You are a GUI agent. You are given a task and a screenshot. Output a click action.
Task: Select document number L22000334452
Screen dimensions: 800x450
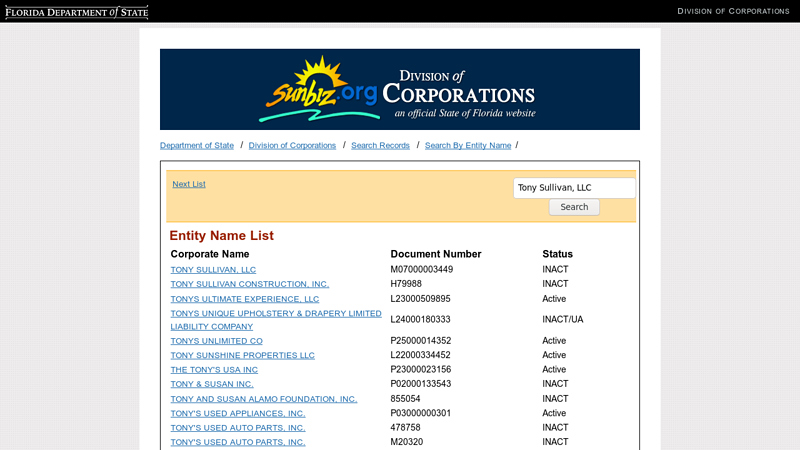[420, 355]
